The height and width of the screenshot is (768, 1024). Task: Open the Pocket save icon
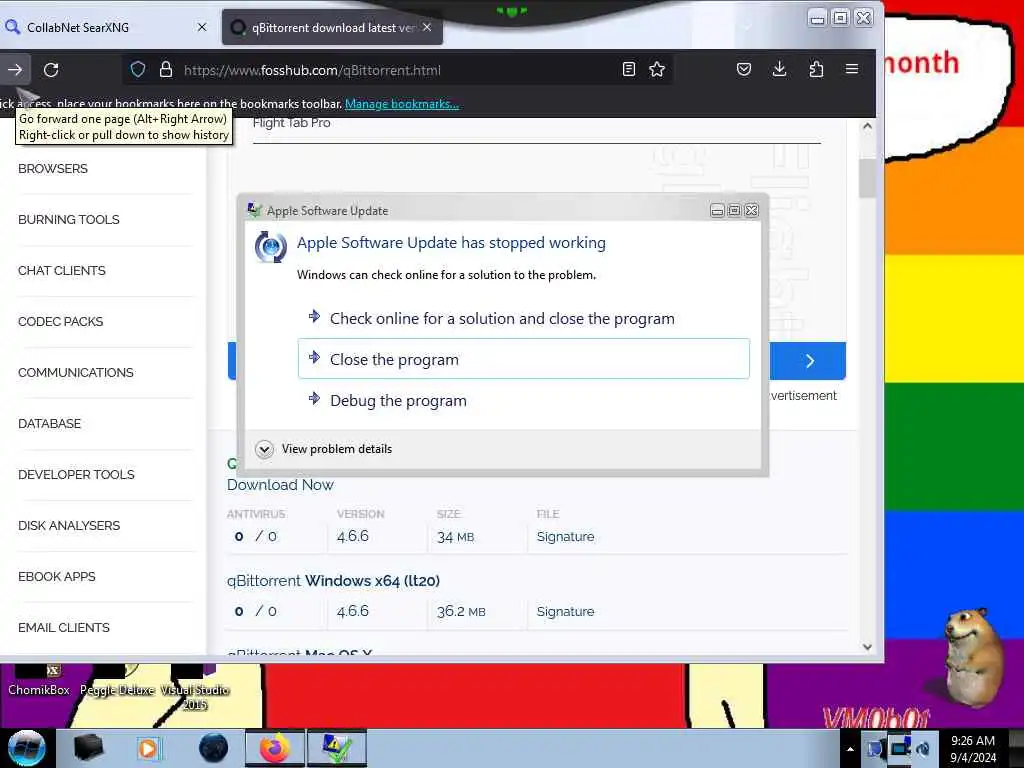tap(744, 69)
